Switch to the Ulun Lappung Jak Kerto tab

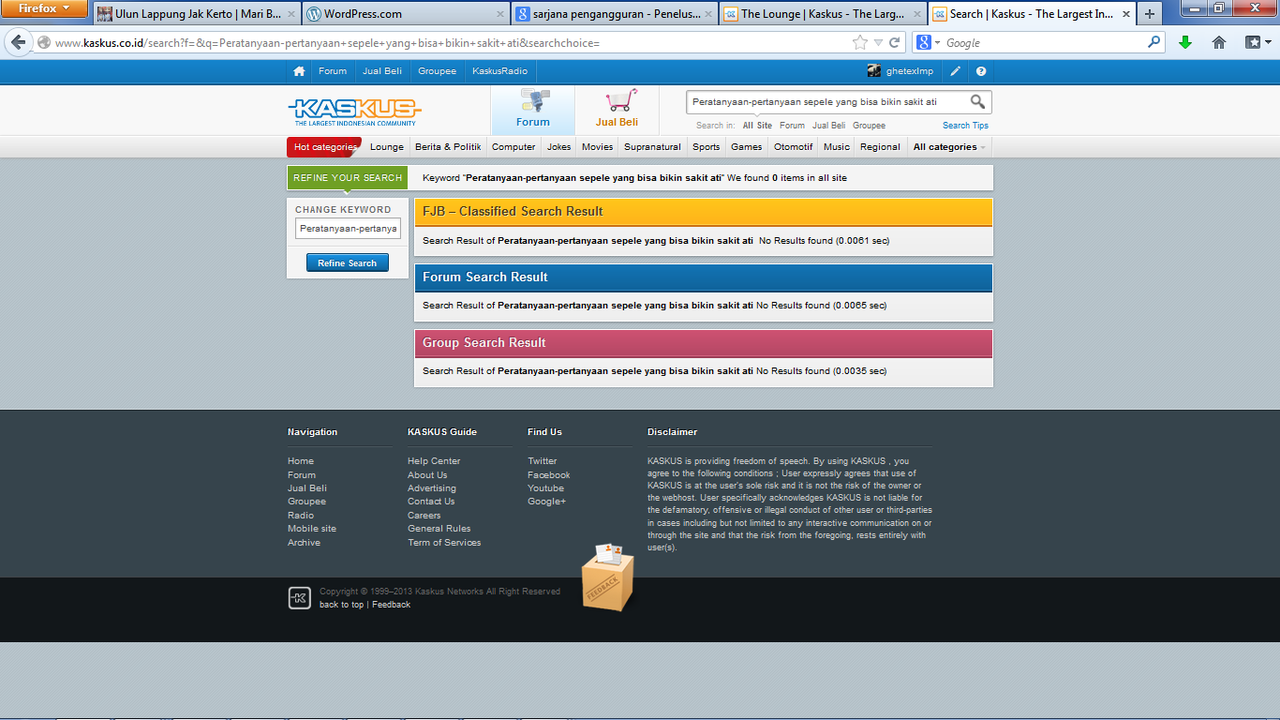196,14
